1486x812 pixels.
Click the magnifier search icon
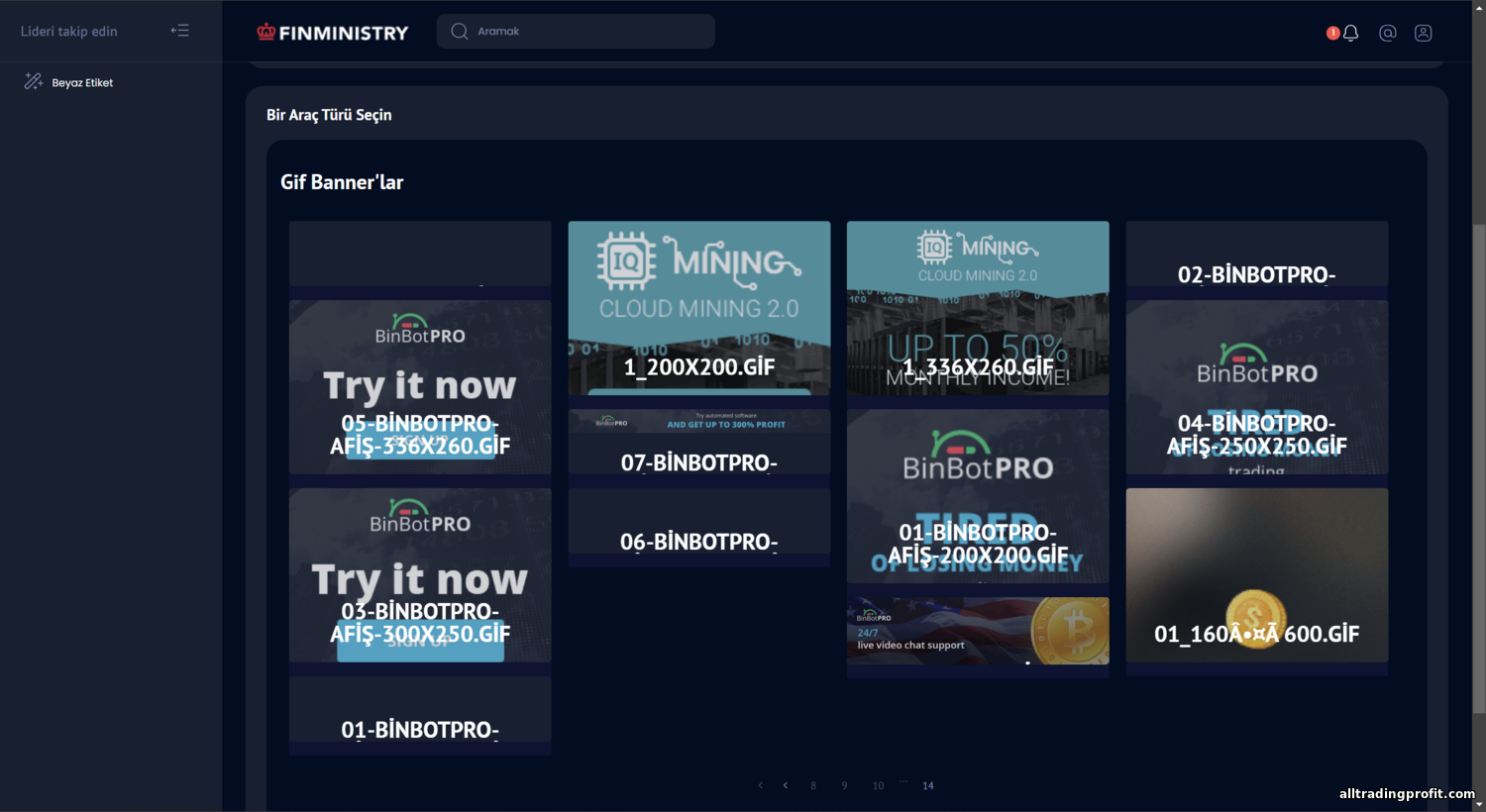(459, 31)
